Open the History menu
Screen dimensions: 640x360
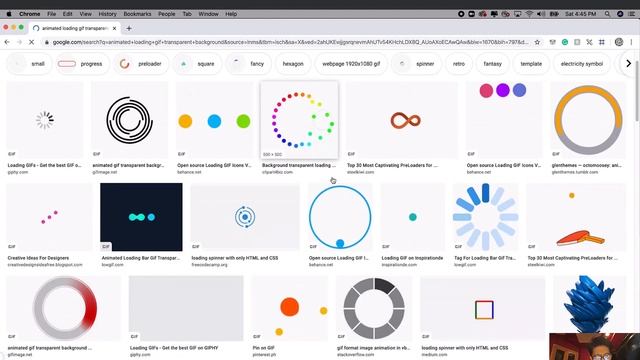pyautogui.click(x=107, y=14)
